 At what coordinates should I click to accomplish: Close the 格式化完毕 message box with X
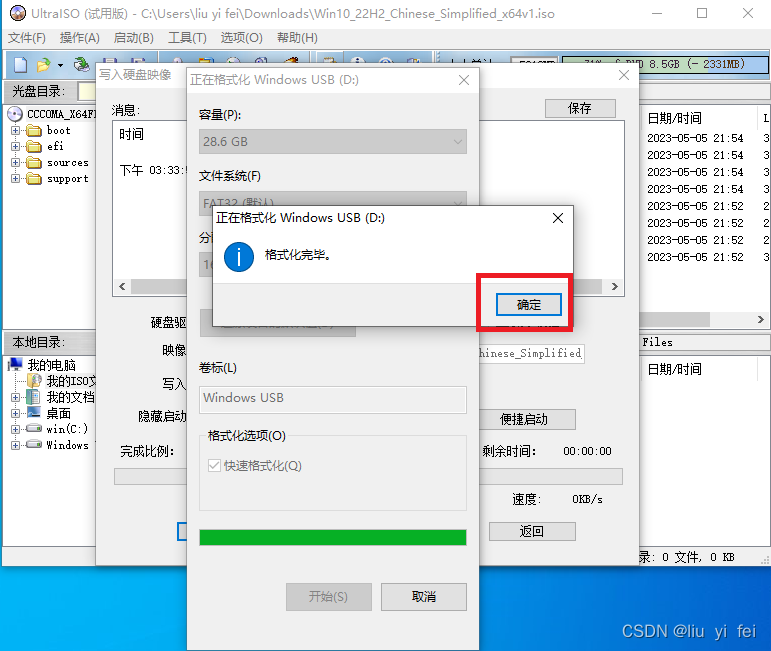558,218
